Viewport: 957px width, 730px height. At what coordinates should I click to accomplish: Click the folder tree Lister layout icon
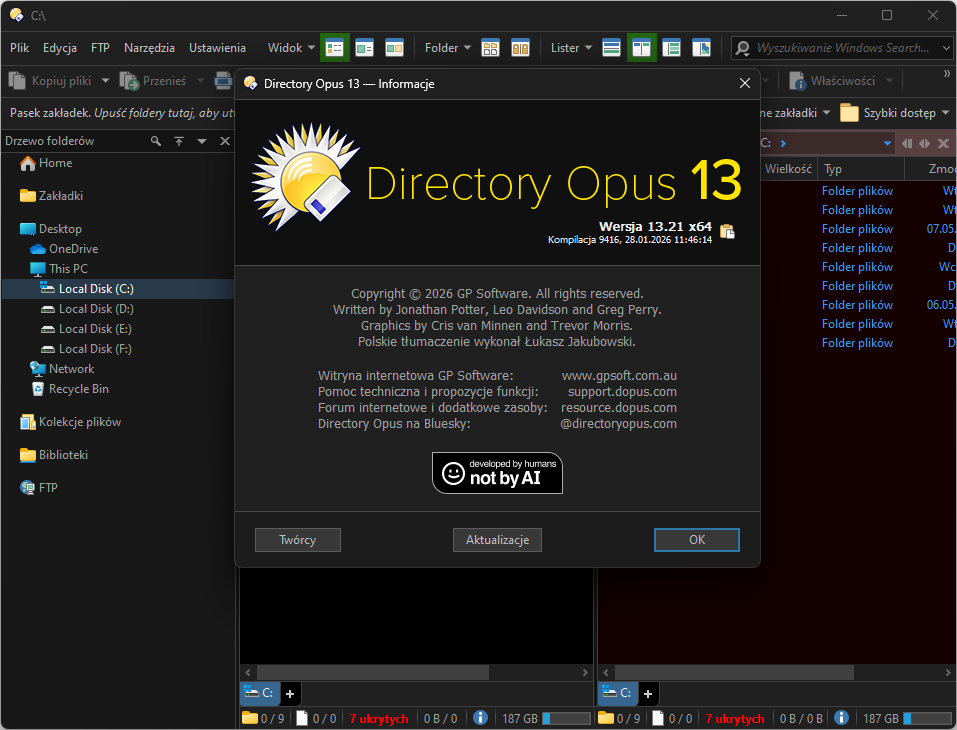pyautogui.click(x=671, y=48)
